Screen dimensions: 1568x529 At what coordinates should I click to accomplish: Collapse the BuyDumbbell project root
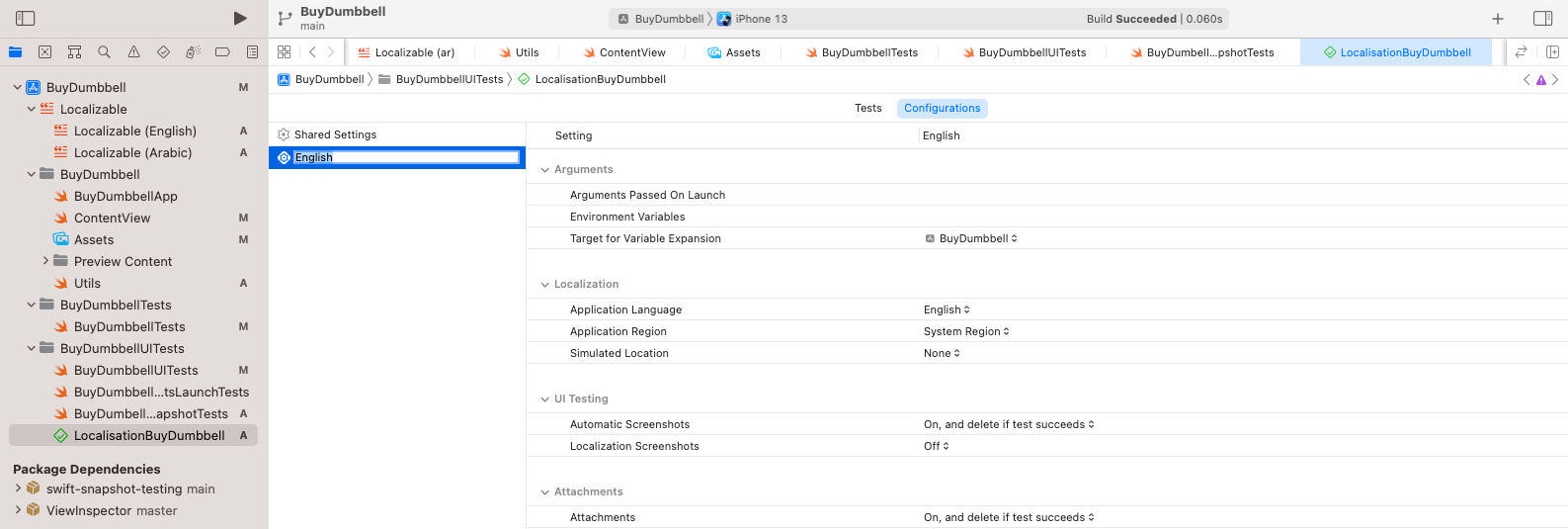pos(18,87)
